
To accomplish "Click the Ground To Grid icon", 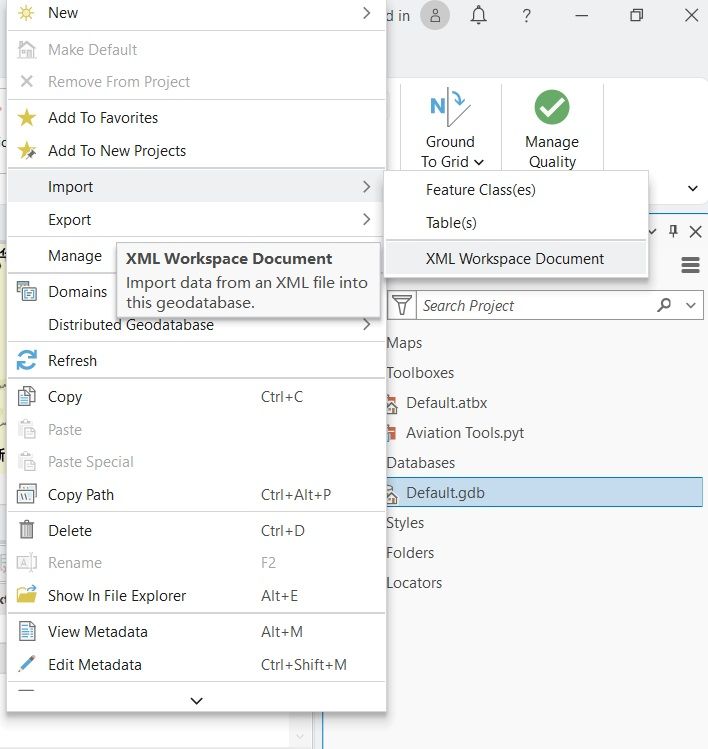I will 450,107.
